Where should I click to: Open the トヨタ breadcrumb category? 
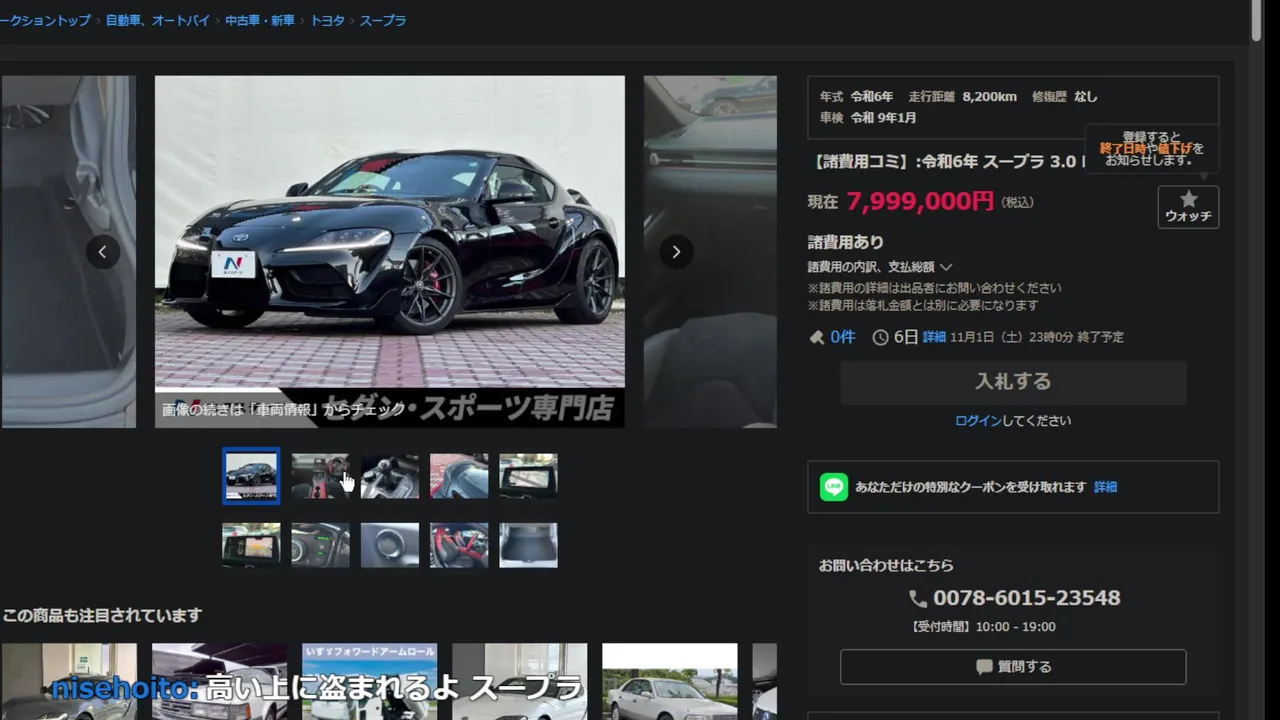[x=327, y=20]
